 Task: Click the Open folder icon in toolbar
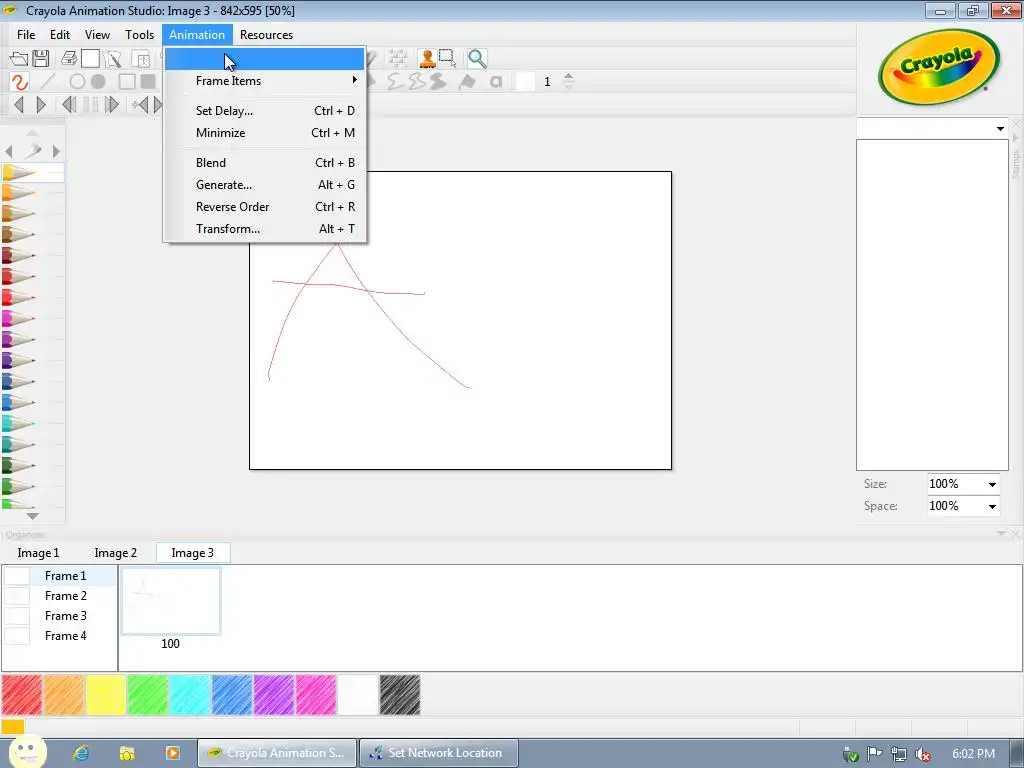pos(19,59)
